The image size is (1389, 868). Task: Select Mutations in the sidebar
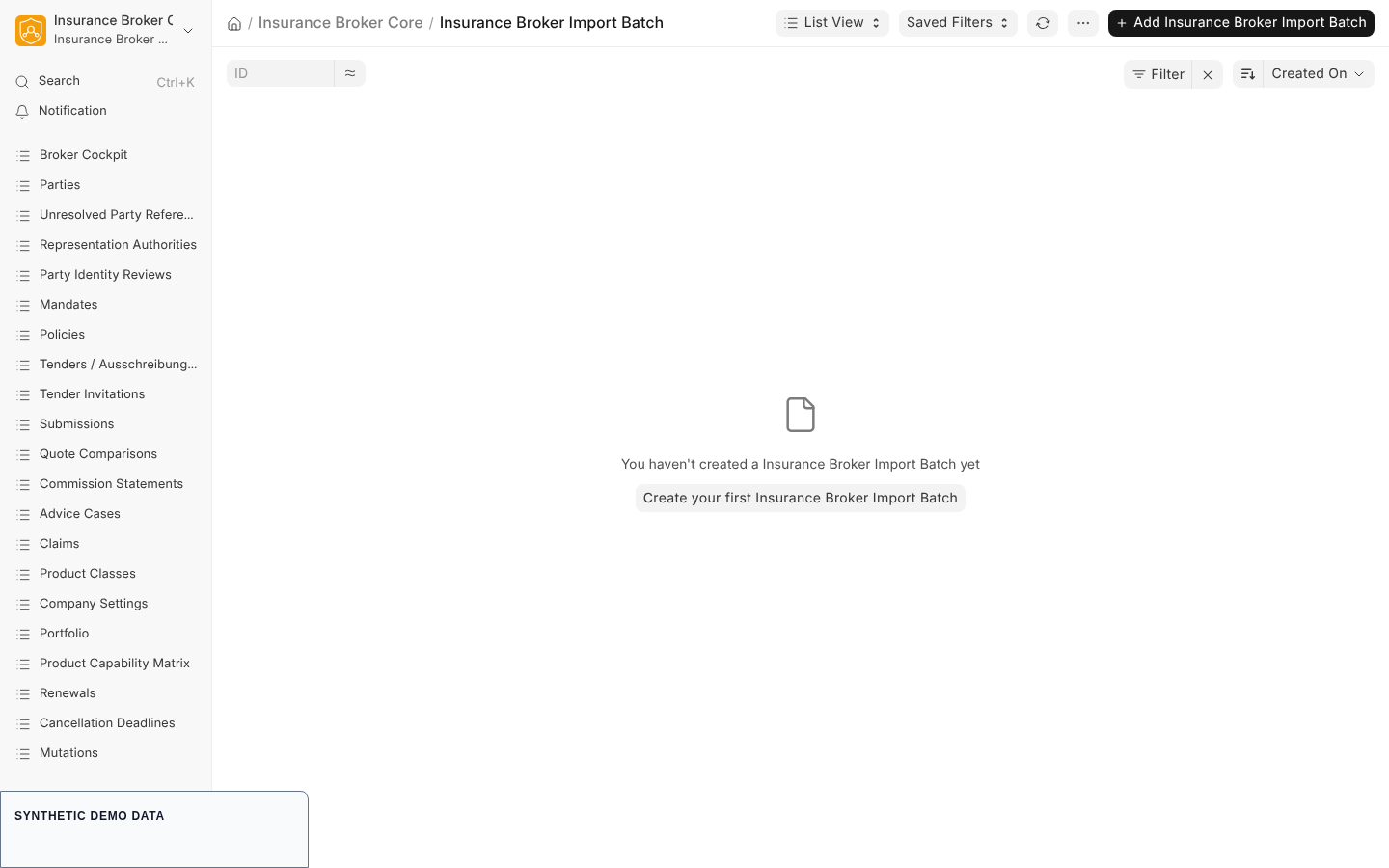[x=105, y=753]
